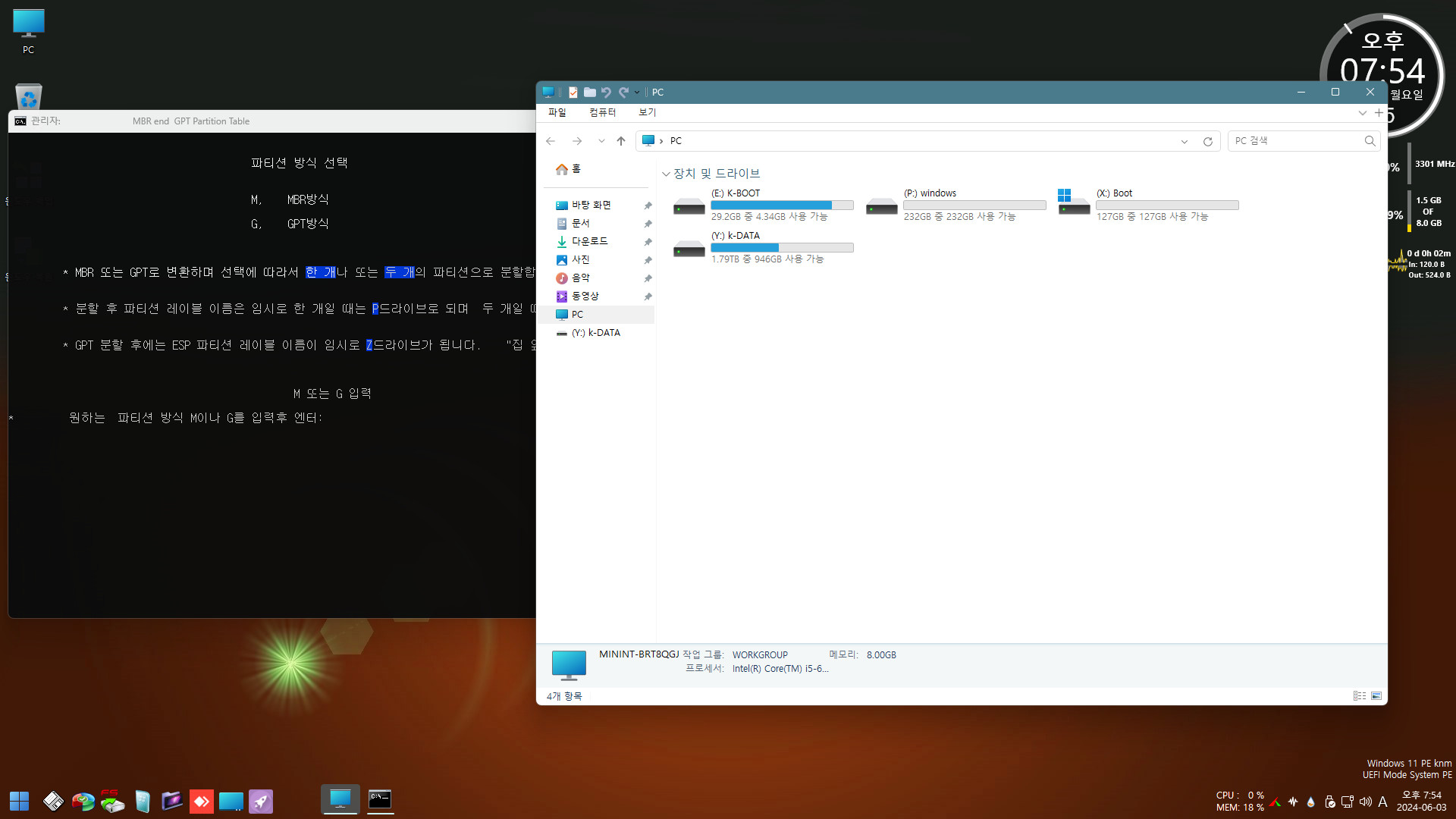This screenshot has height=819, width=1456.
Task: Unpin 바탕 화면 using its pin icon
Action: pyautogui.click(x=648, y=206)
